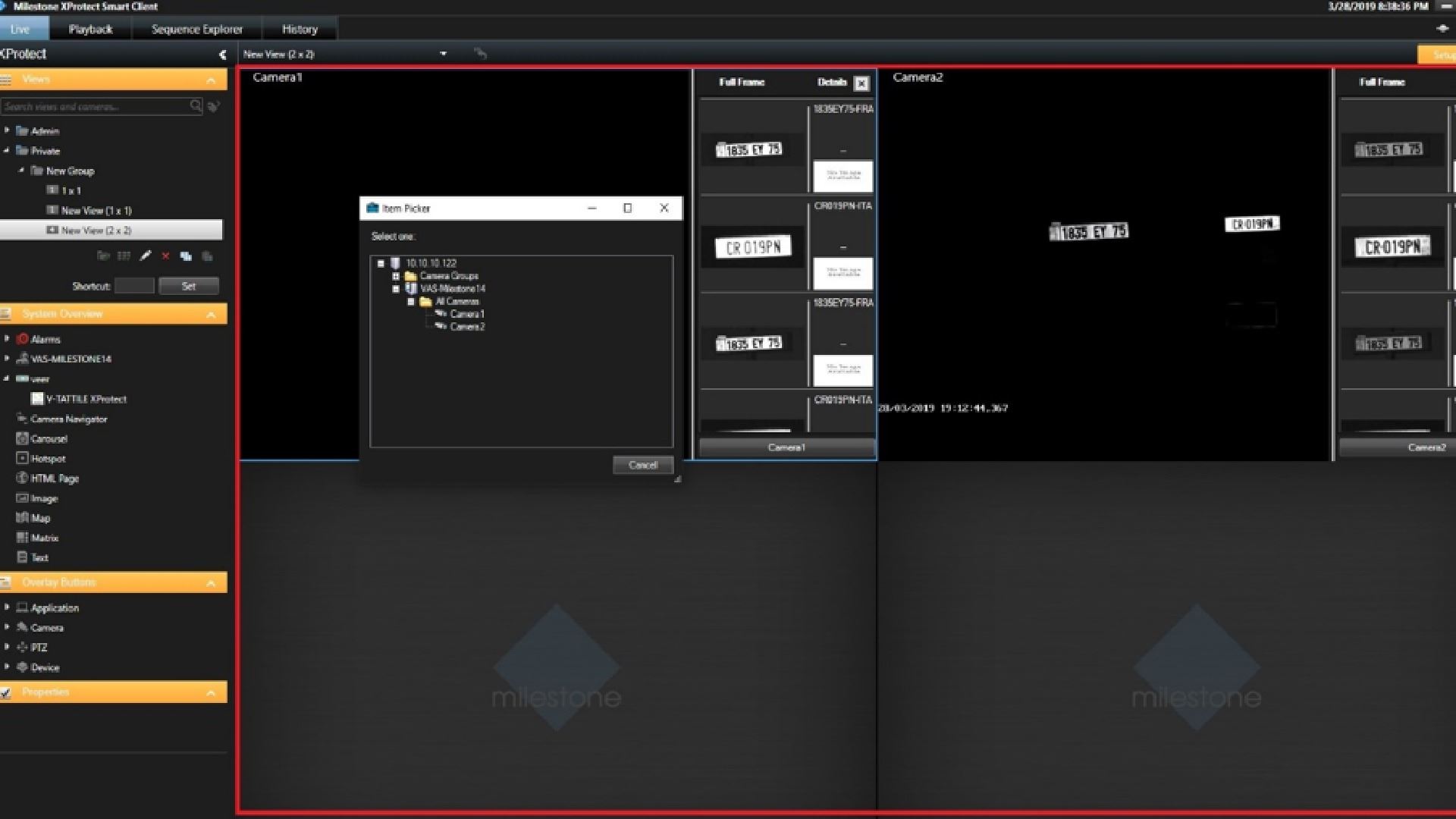Select the Matrix item
This screenshot has width=1456, height=819.
(45, 538)
